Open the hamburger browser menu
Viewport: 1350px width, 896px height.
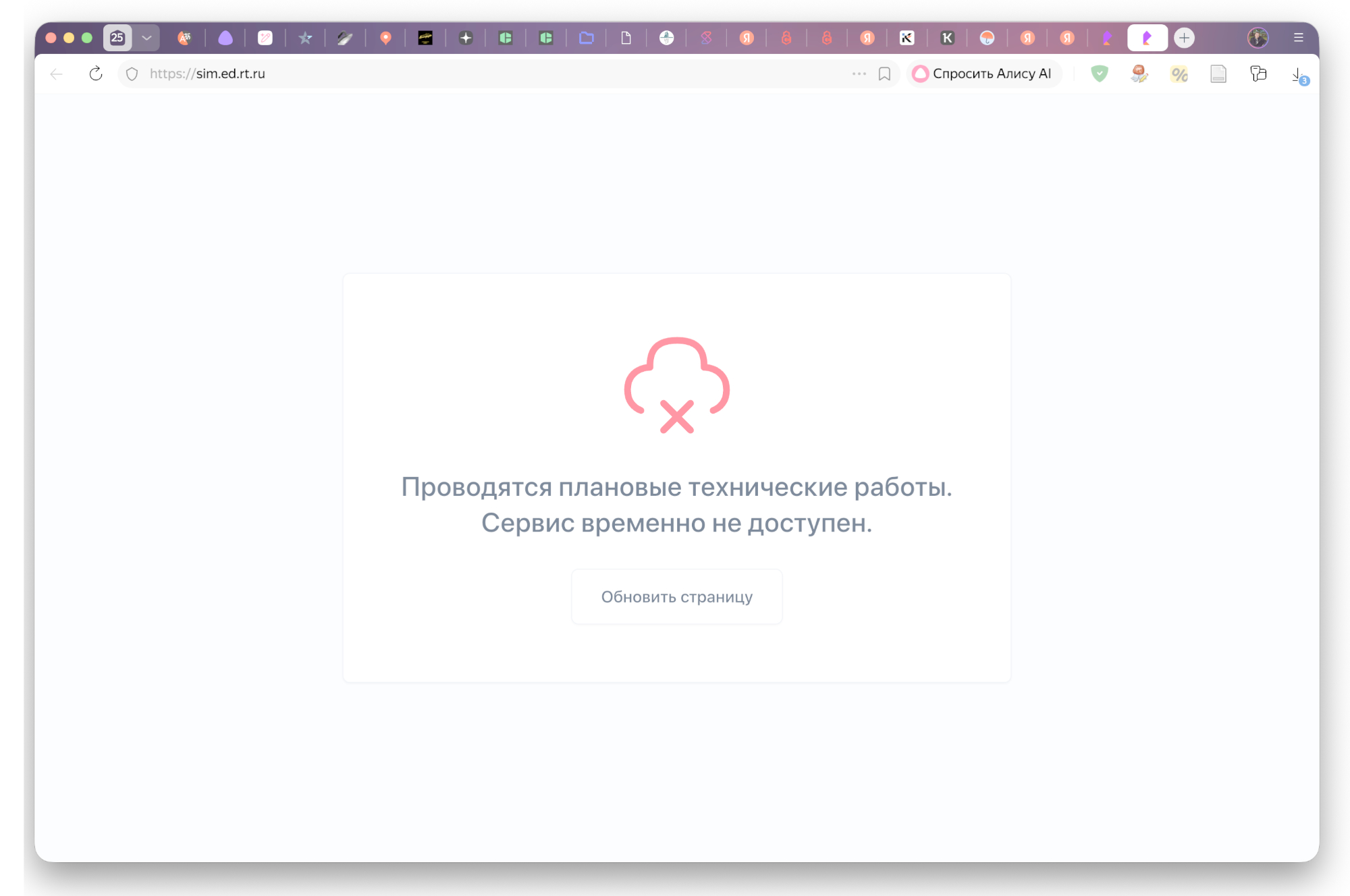pyautogui.click(x=1298, y=38)
